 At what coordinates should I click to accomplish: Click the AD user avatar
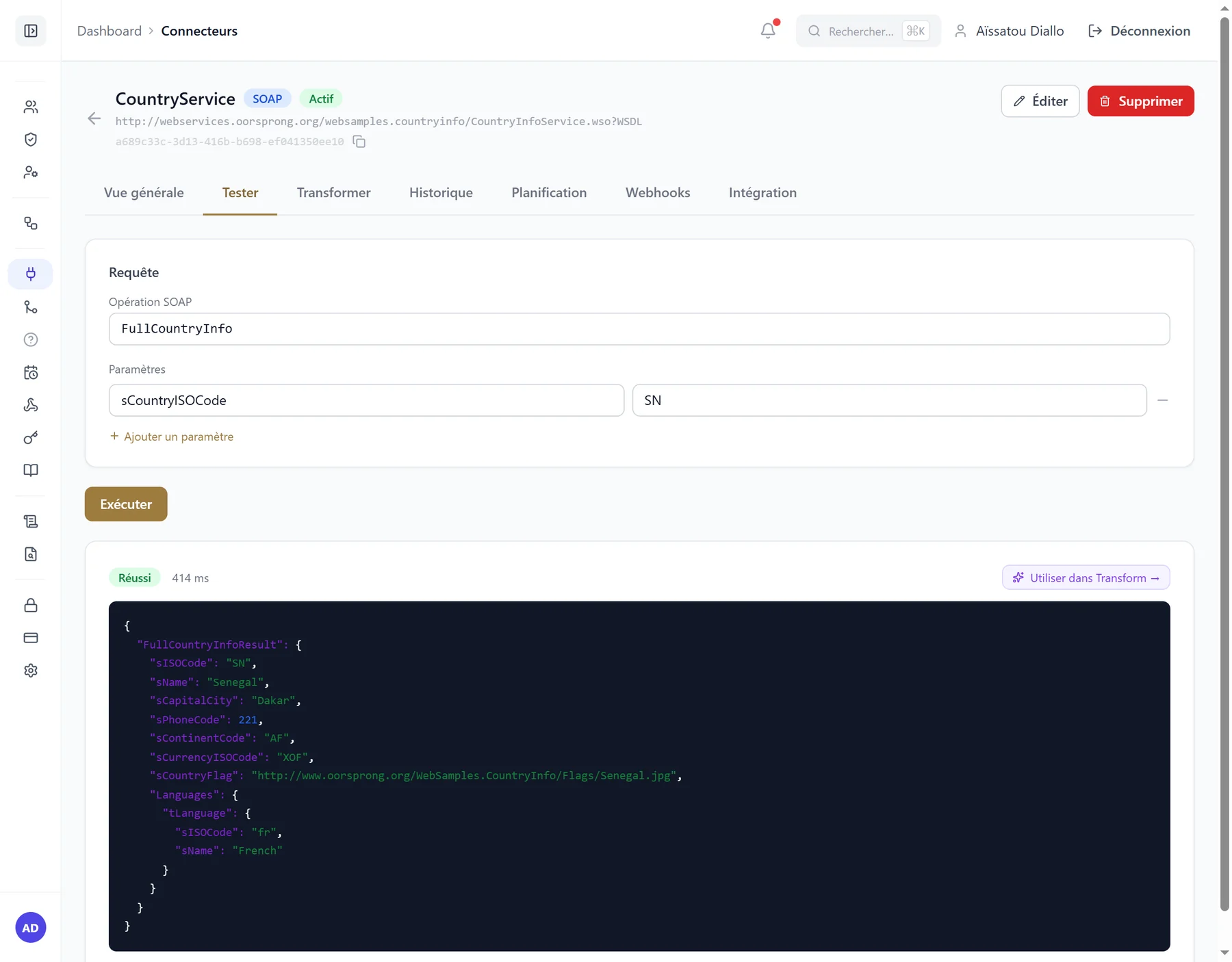click(x=31, y=928)
